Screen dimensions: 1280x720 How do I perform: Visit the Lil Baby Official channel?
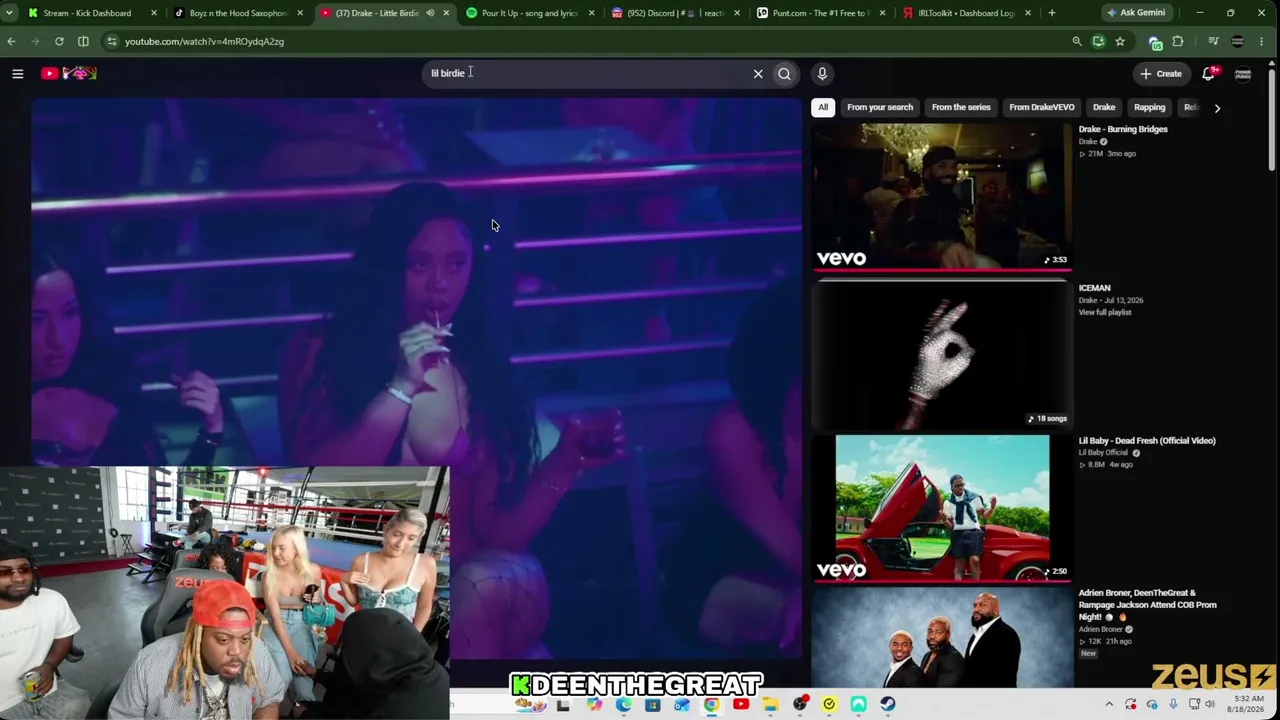[x=1103, y=453]
